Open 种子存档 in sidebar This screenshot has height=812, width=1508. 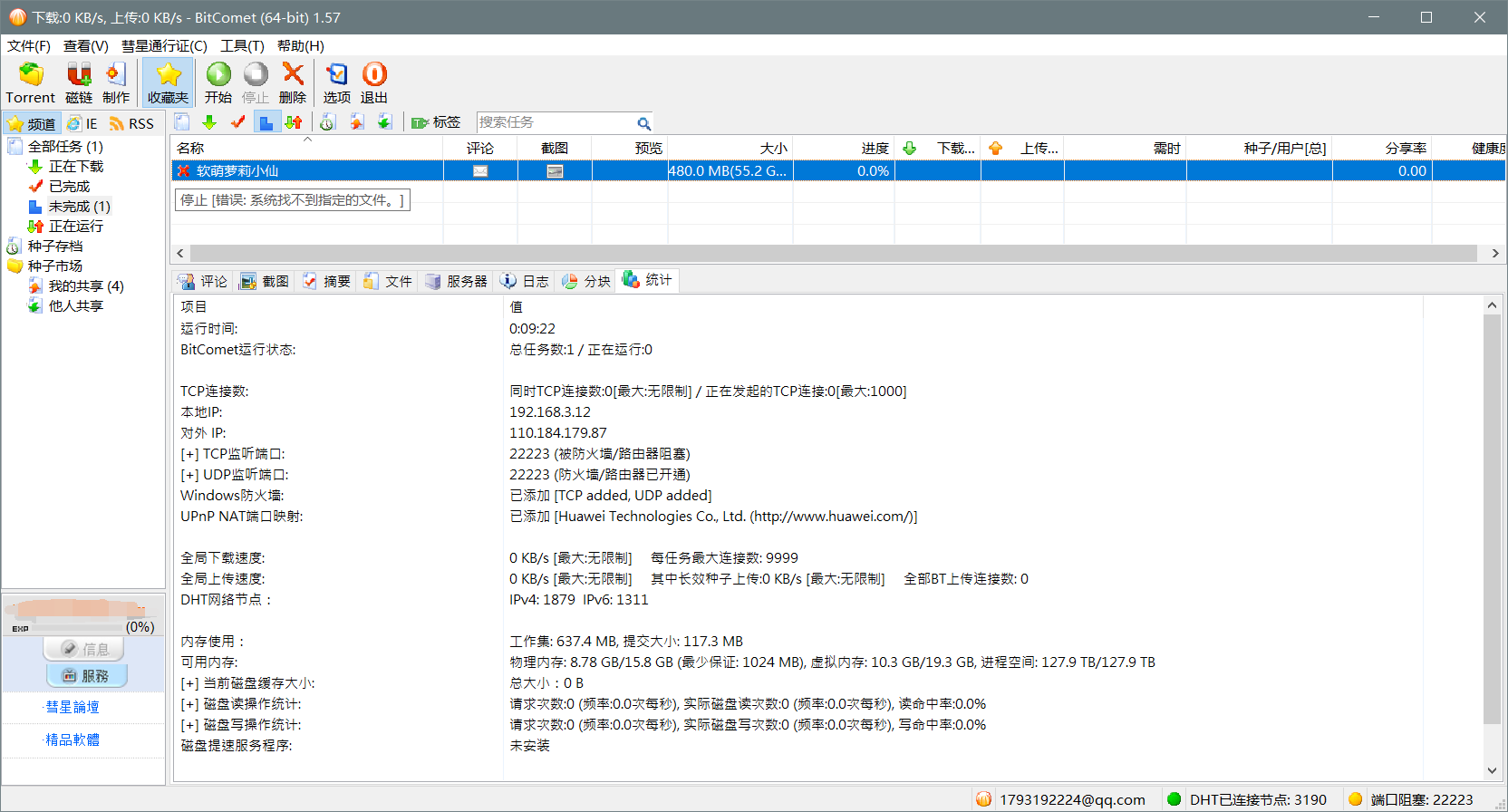(x=55, y=246)
